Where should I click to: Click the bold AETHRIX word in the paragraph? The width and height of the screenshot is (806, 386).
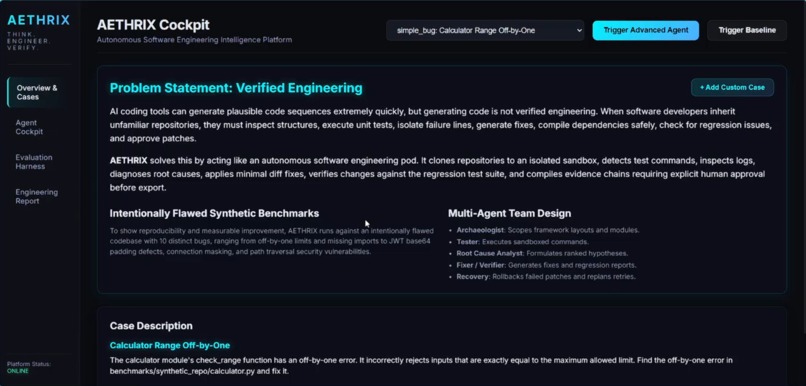click(129, 160)
